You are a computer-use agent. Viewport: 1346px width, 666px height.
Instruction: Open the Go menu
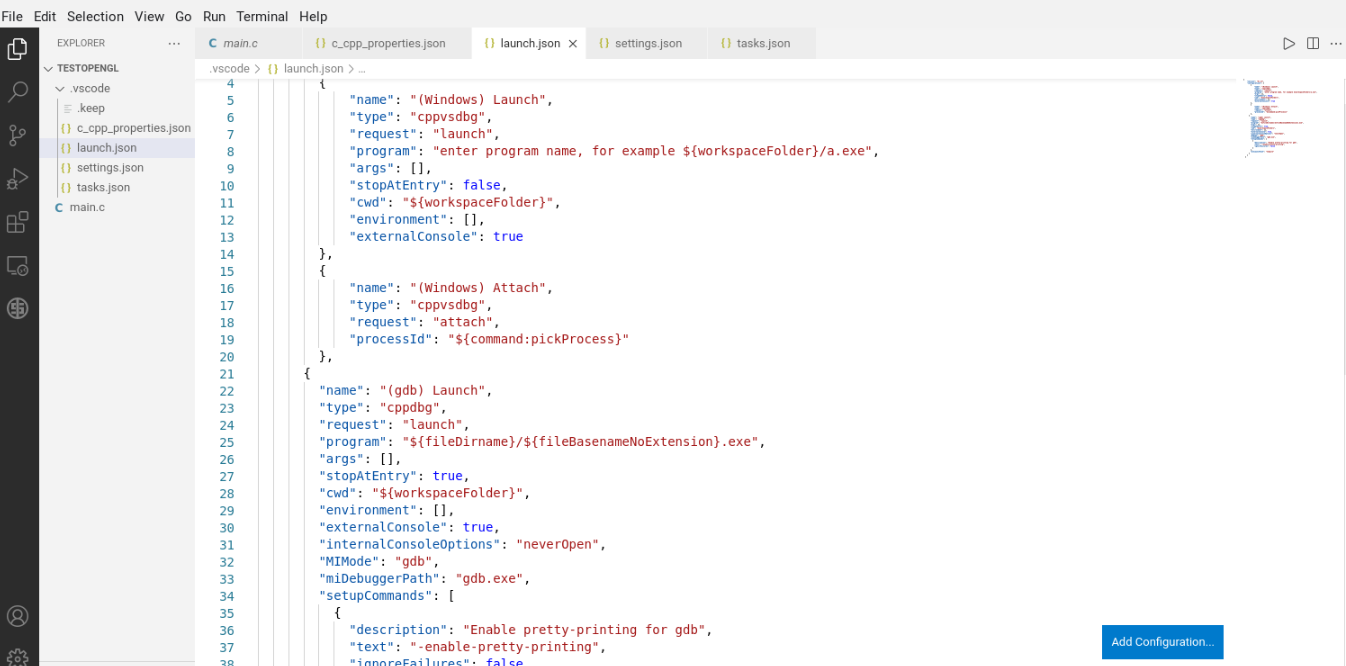click(184, 16)
